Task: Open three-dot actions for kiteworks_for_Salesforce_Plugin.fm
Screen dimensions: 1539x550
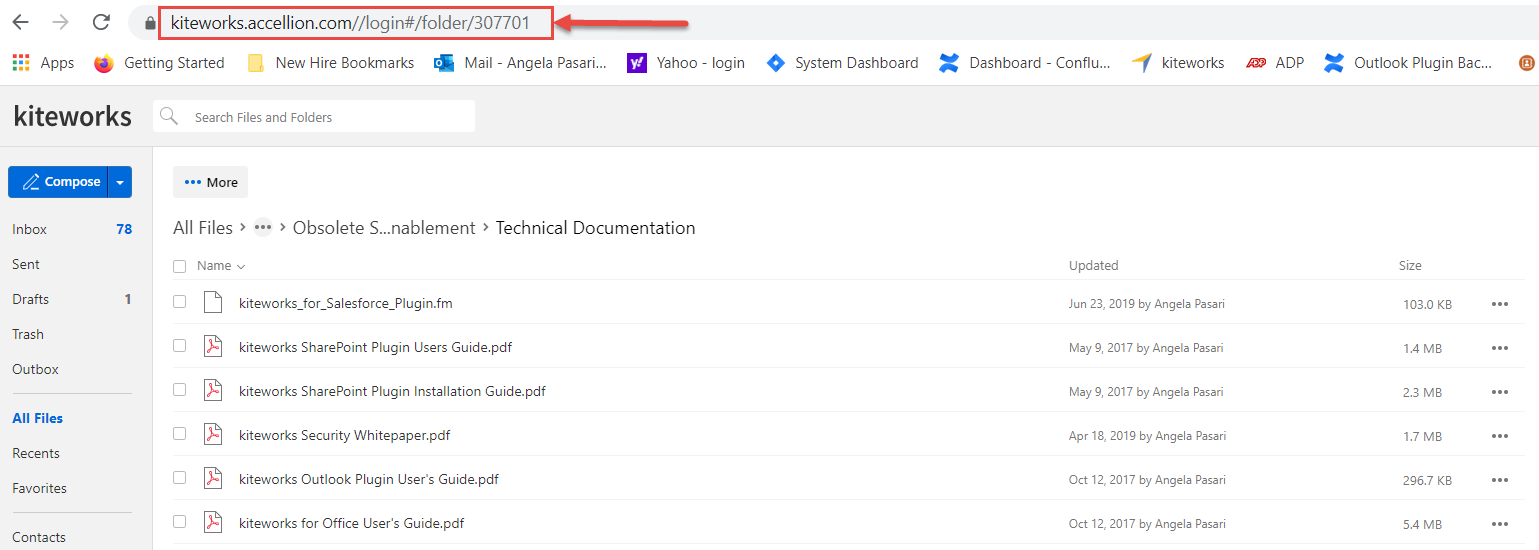Action: pyautogui.click(x=1499, y=304)
